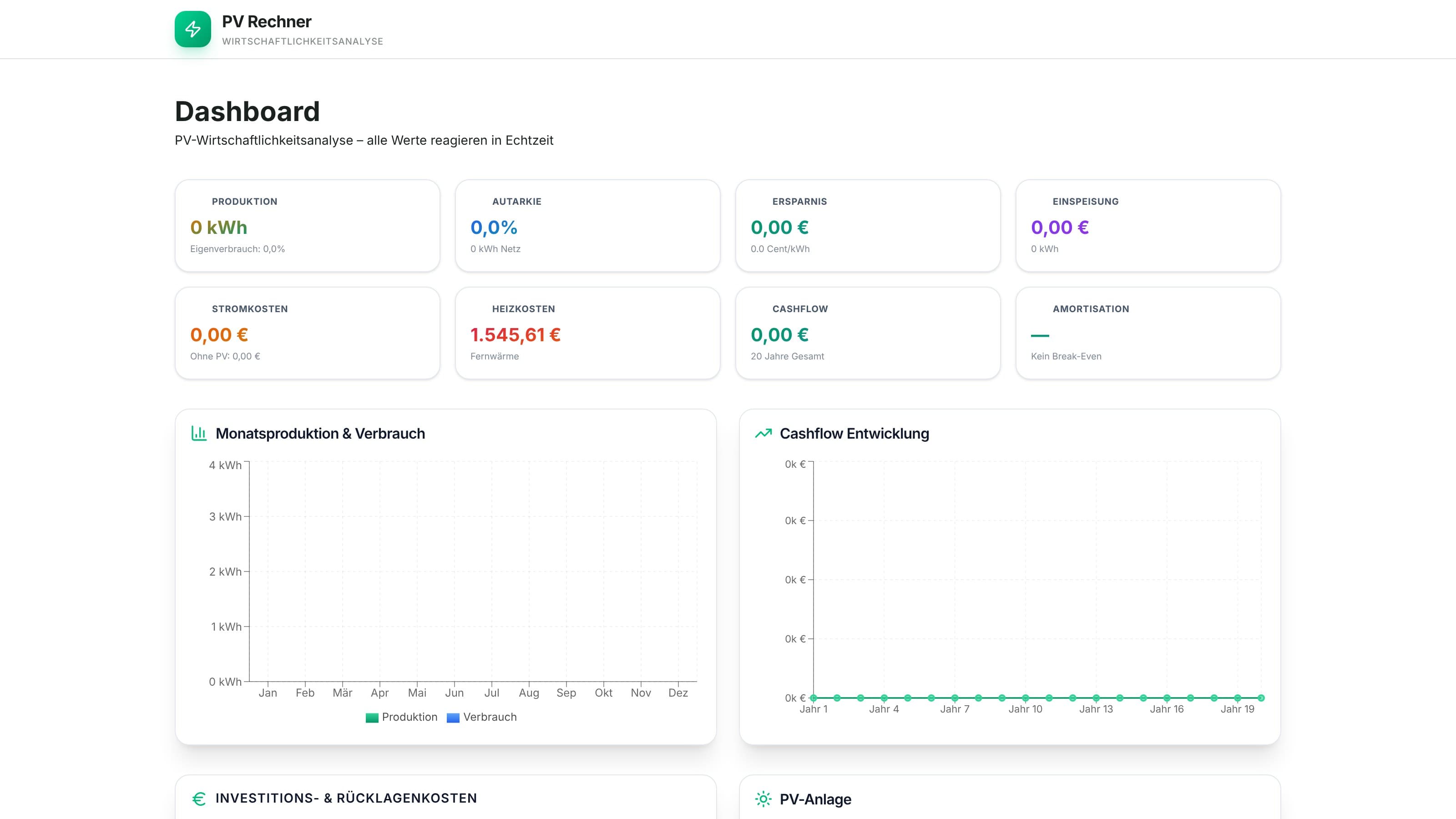Click the Cashflow 20 Jahre Gesamt card

point(868,333)
